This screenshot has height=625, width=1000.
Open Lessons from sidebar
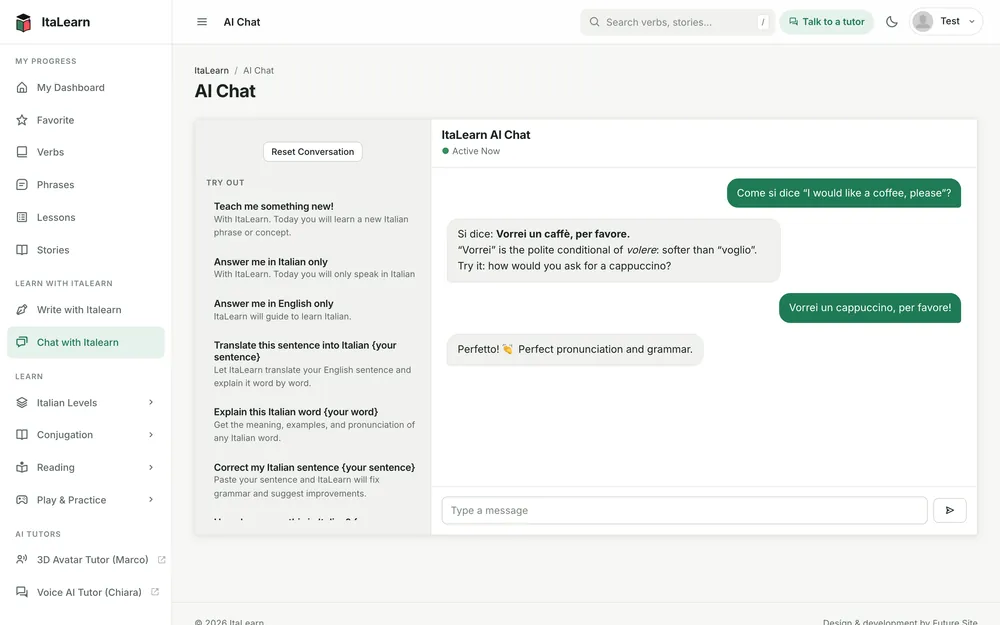(x=86, y=217)
